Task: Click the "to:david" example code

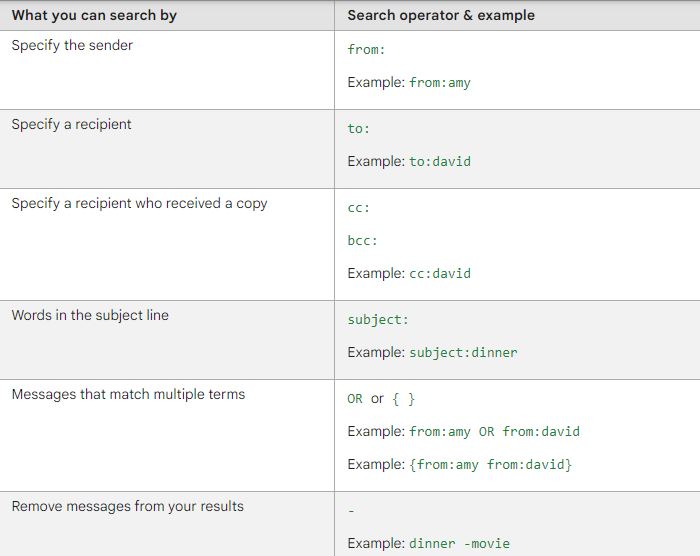Action: click(440, 162)
